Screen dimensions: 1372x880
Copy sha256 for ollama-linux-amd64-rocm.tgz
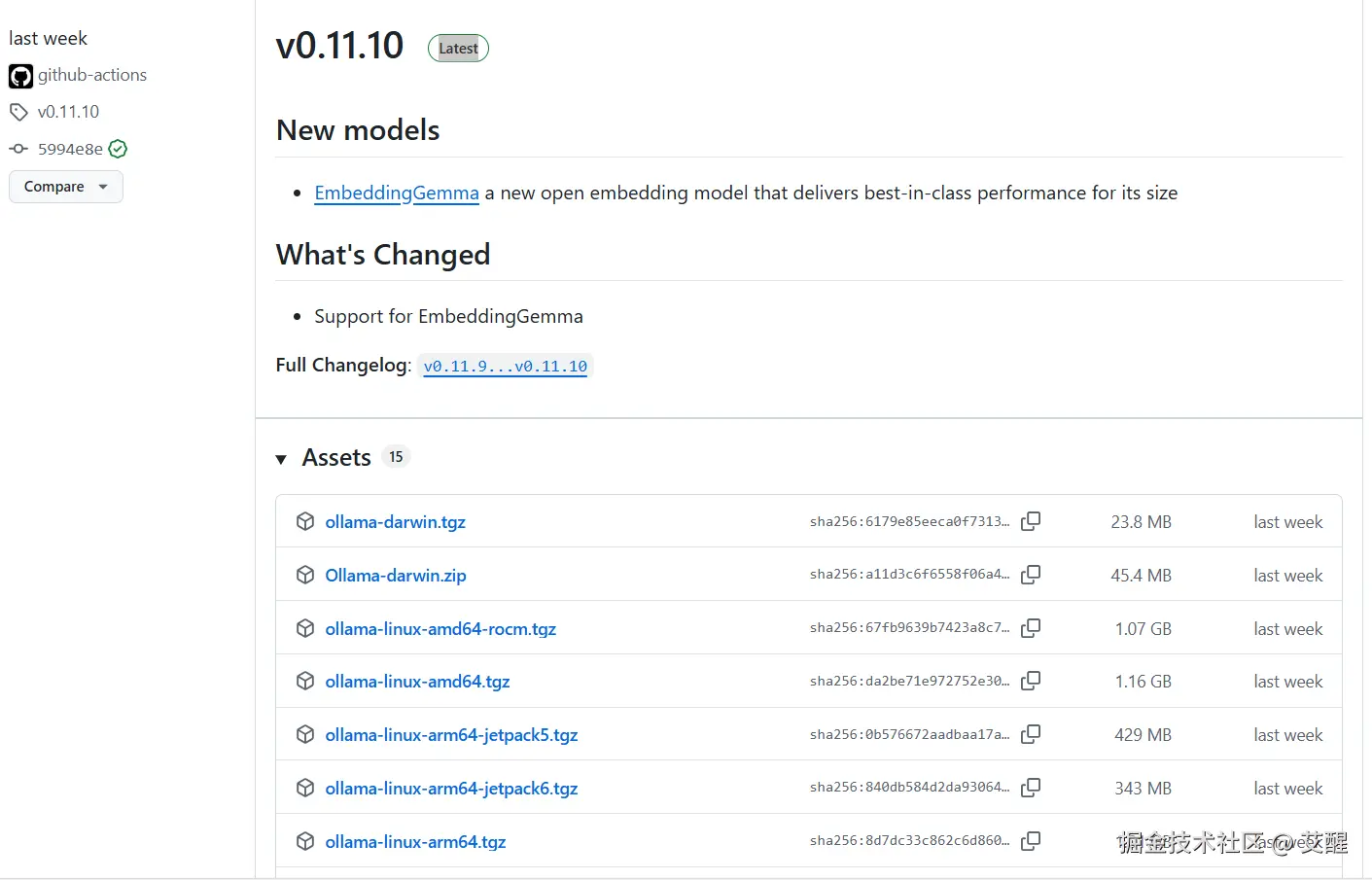[1031, 628]
